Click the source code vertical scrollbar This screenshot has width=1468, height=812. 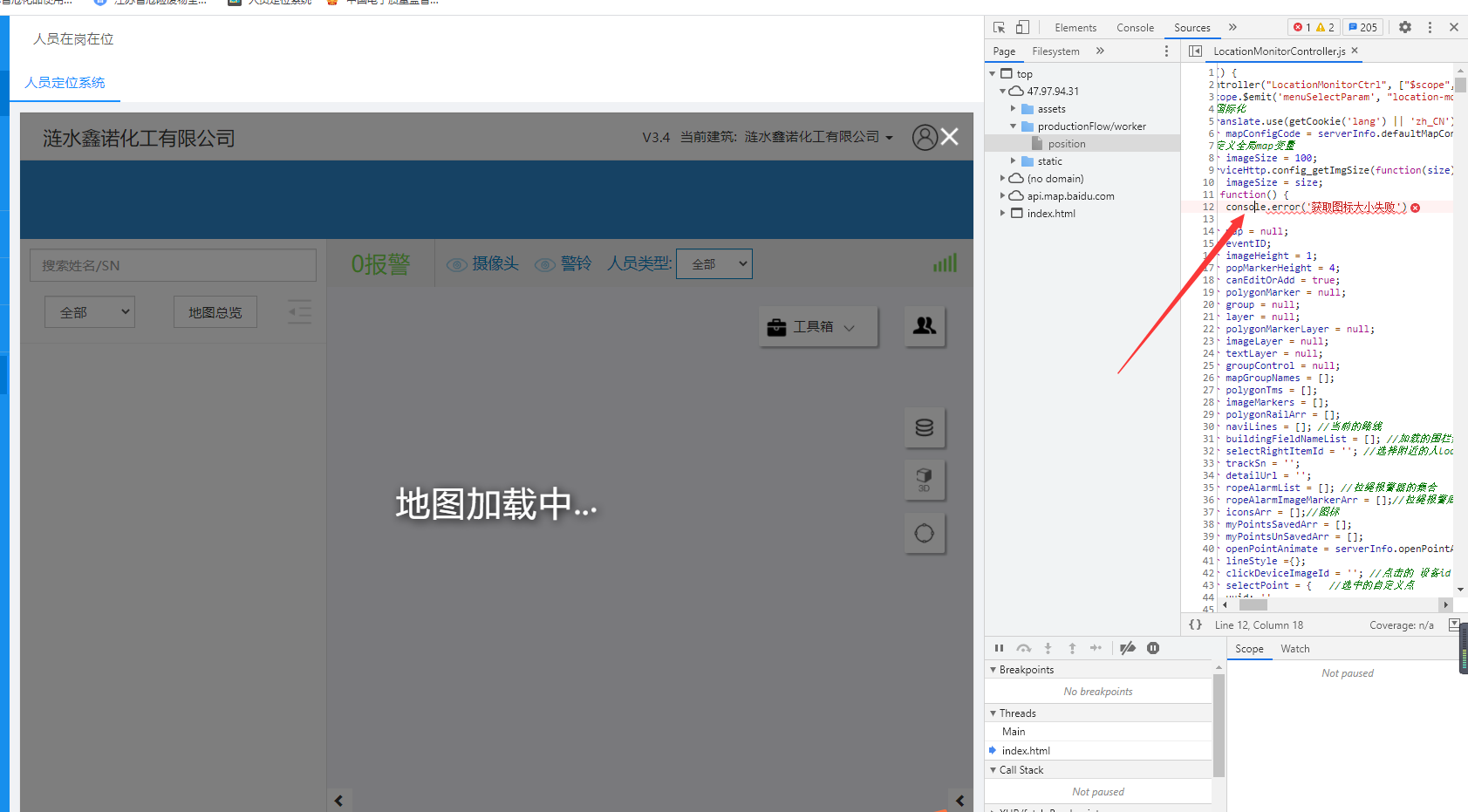coord(1460,85)
